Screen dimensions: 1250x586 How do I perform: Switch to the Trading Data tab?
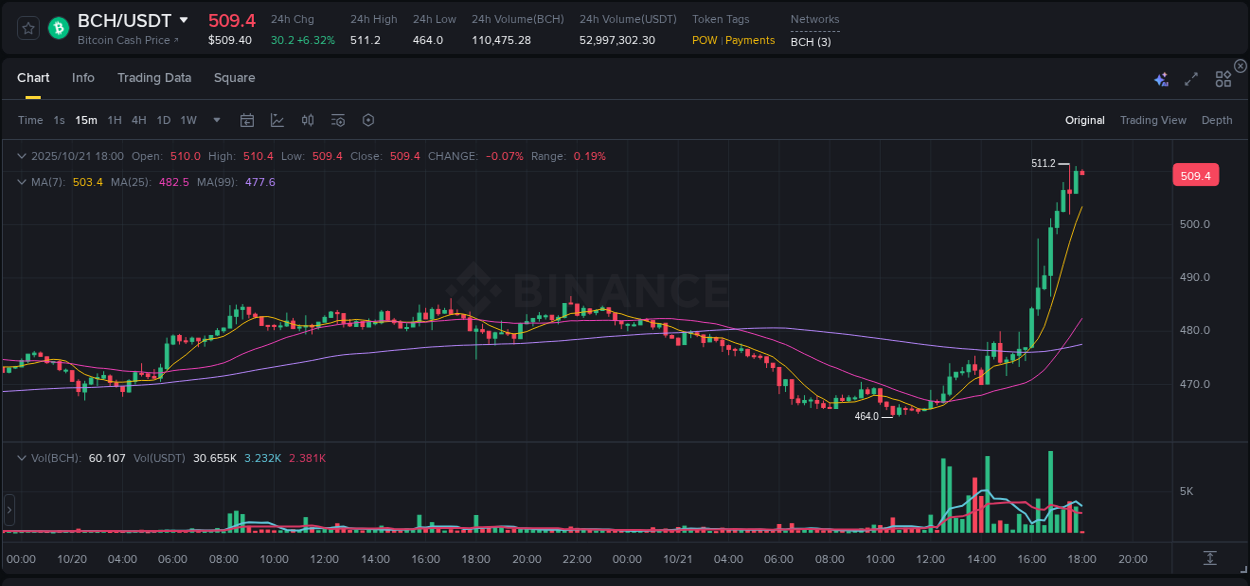(154, 78)
